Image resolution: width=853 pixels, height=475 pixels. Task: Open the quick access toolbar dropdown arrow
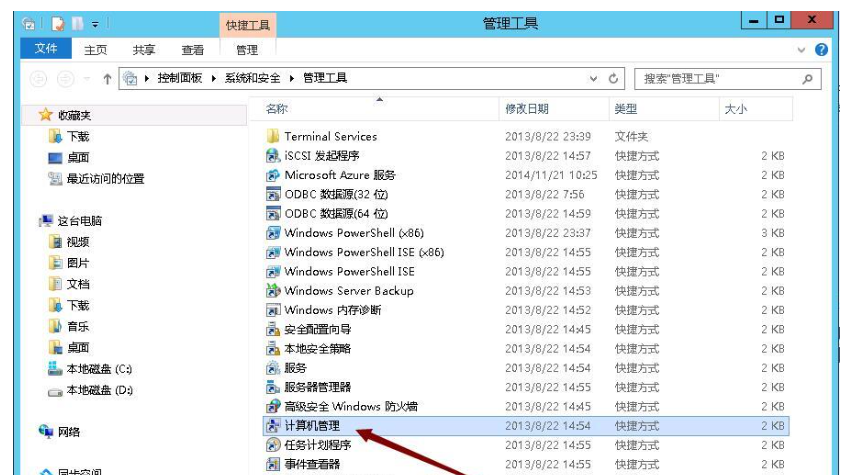[95, 23]
